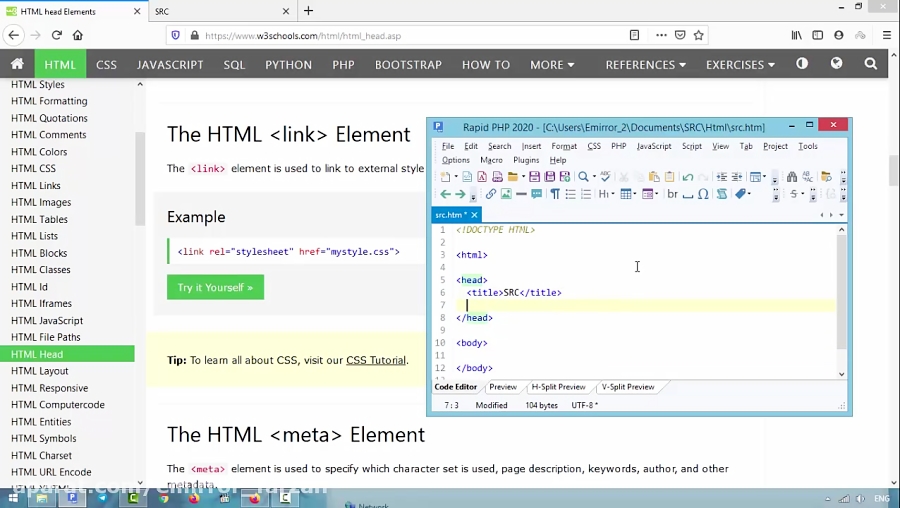Expand the REFERENCES dropdown
Image resolution: width=900 pixels, height=508 pixels.
pyautogui.click(x=646, y=64)
